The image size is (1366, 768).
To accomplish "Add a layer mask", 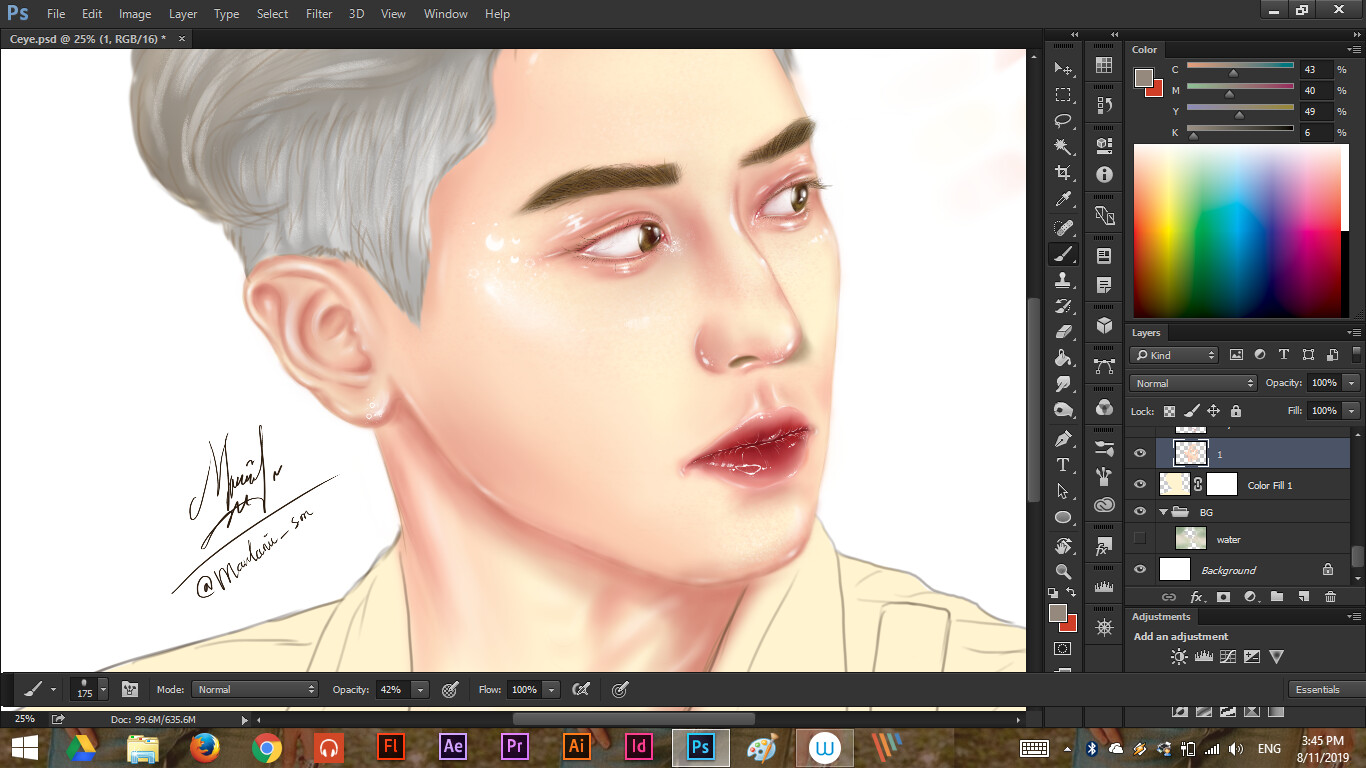I will tap(1222, 597).
